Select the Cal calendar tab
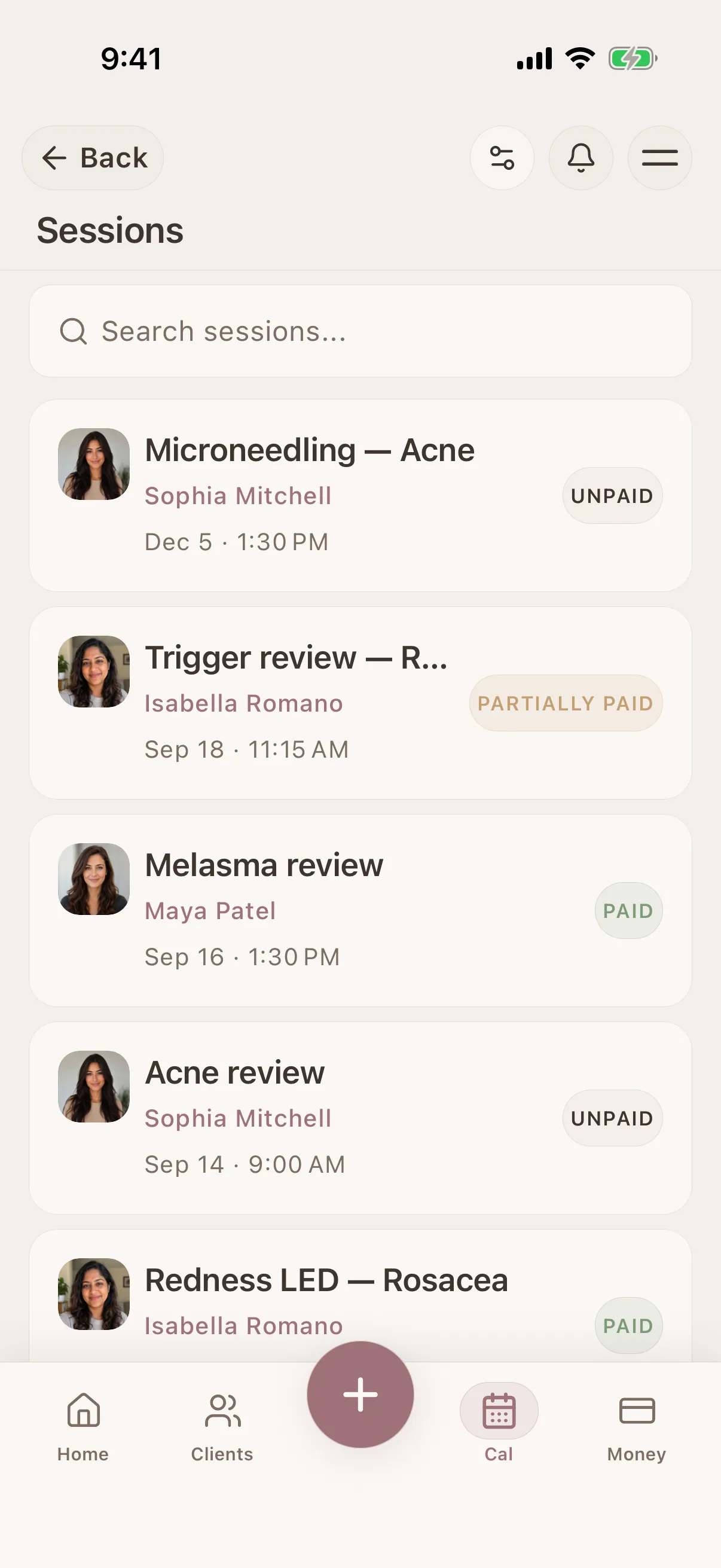 (x=499, y=1423)
